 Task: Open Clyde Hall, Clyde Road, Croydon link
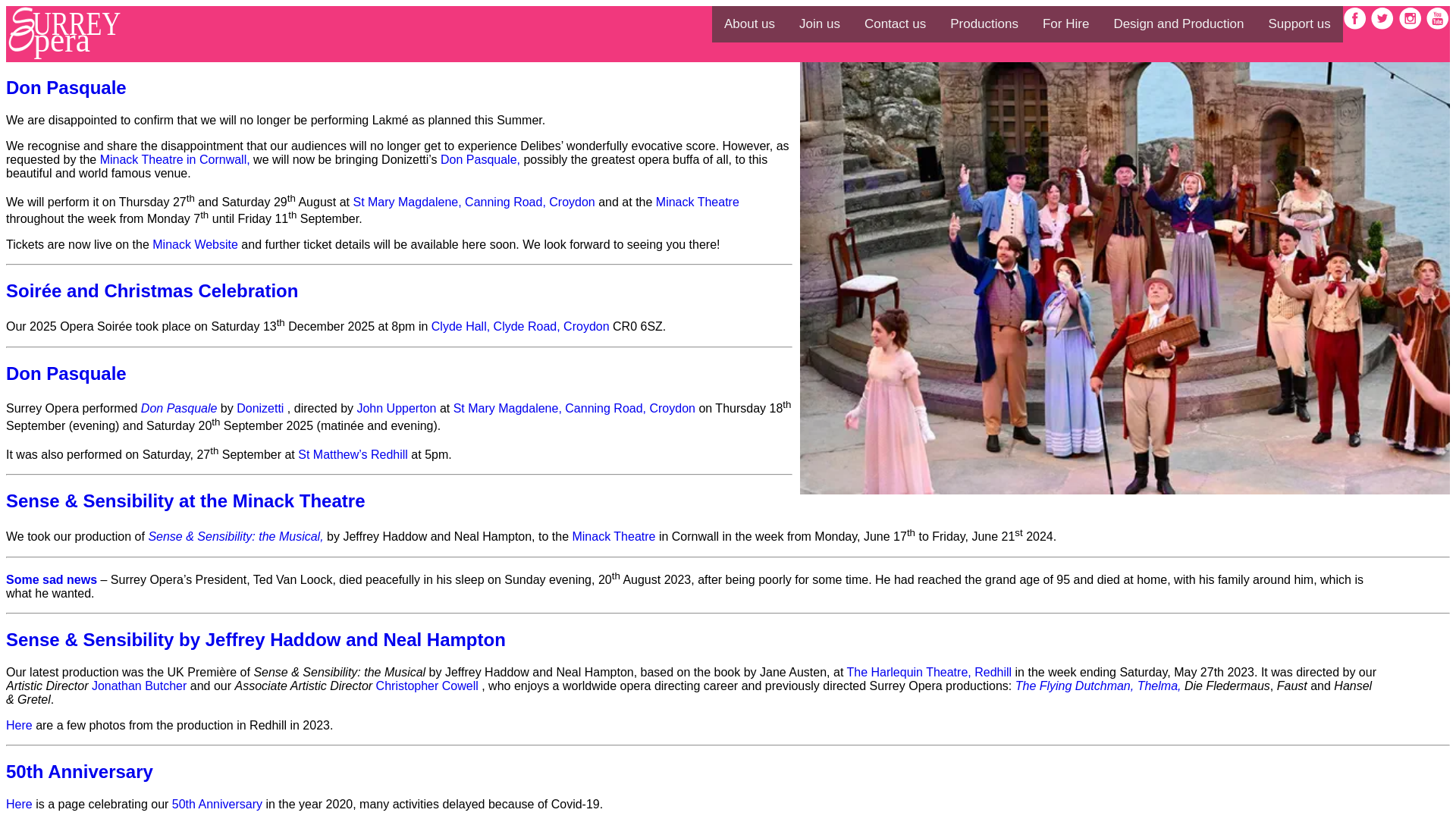(520, 327)
